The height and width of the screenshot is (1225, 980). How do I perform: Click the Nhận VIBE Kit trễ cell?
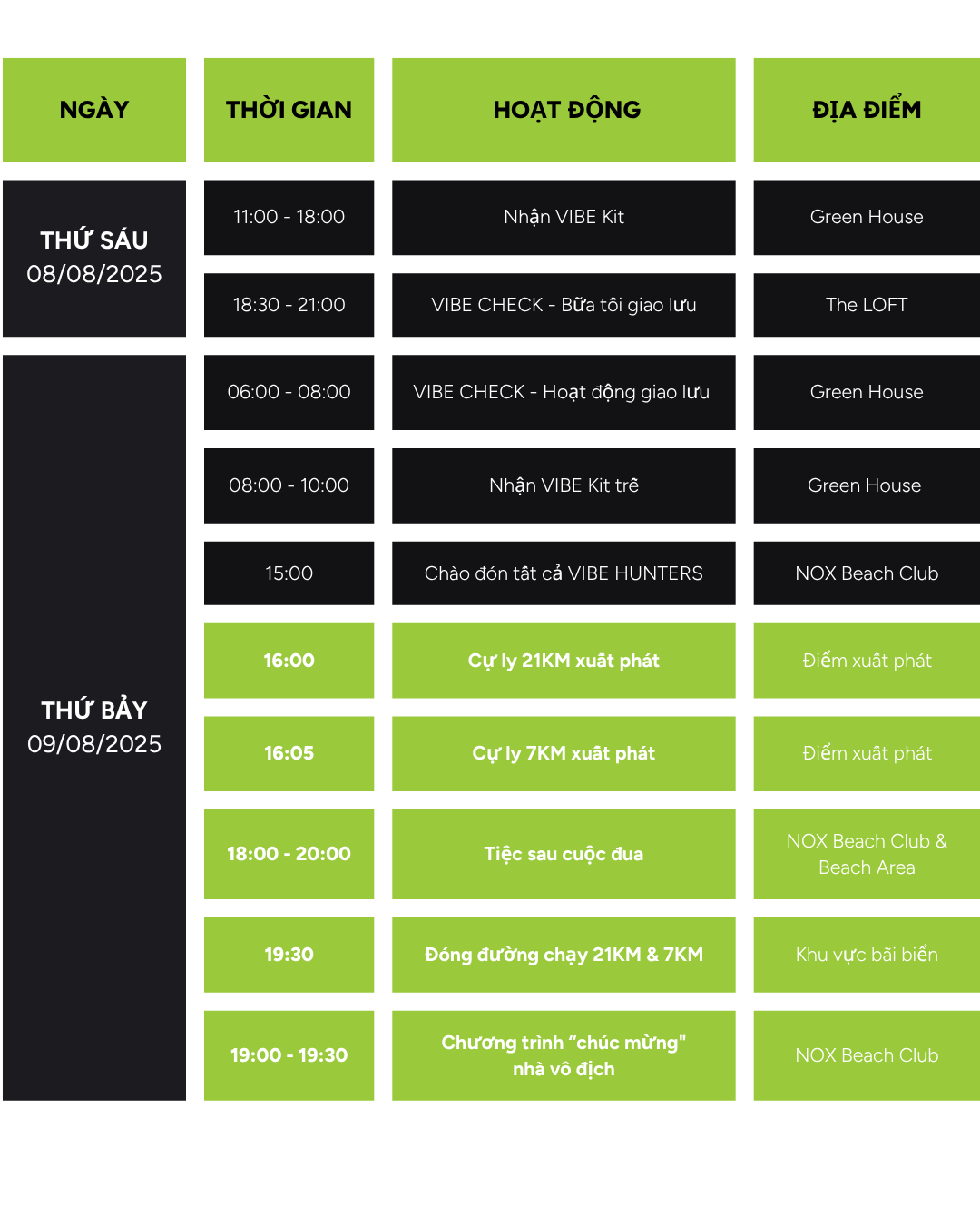coord(563,485)
